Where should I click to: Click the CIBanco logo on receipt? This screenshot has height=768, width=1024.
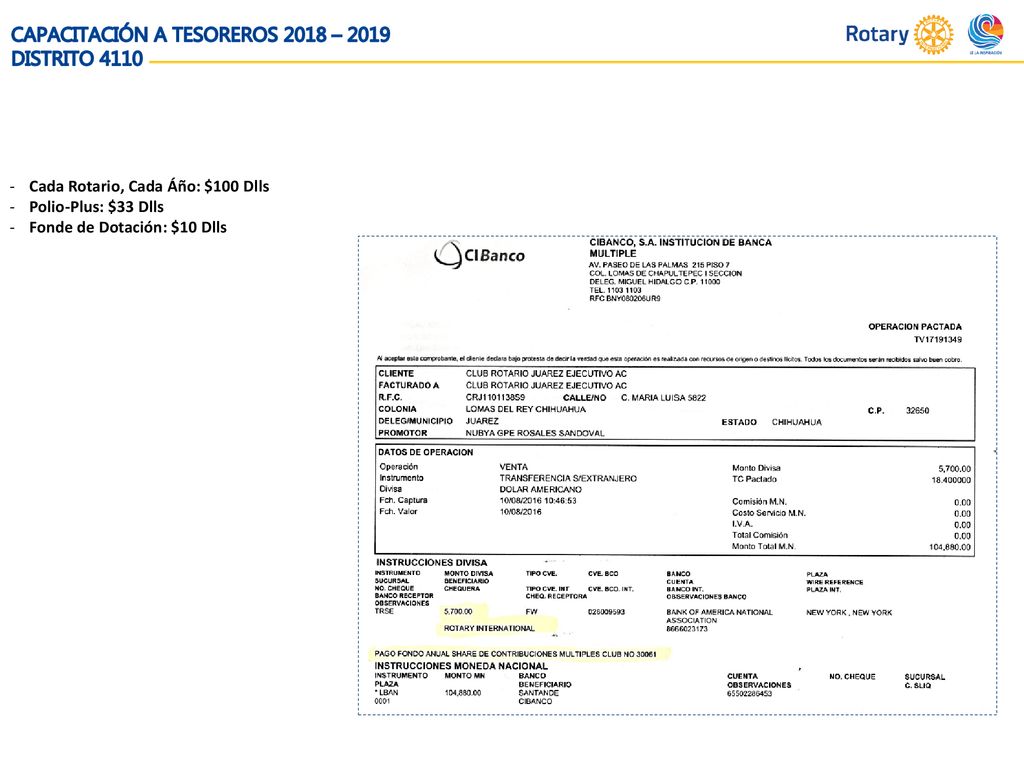[x=479, y=255]
